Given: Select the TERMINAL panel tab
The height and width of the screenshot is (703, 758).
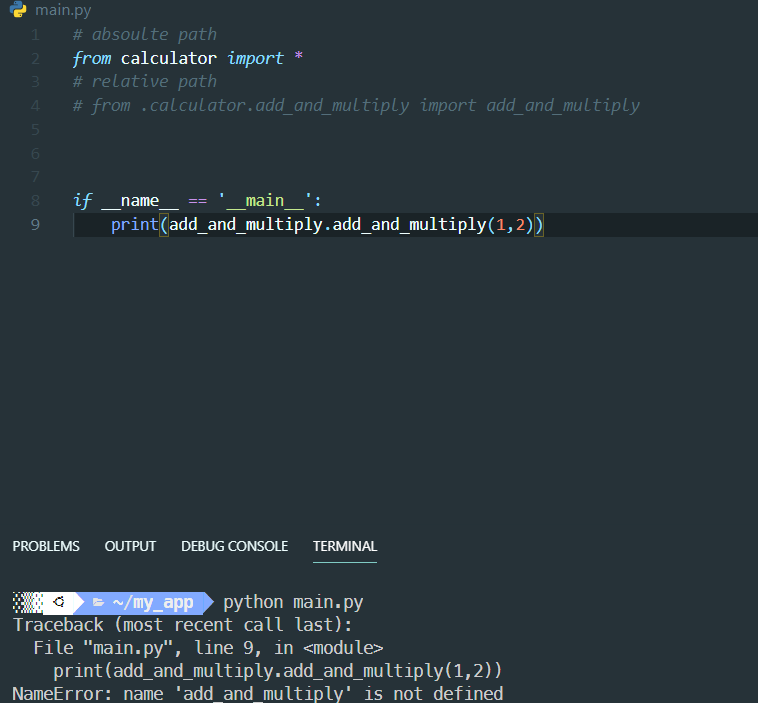Looking at the screenshot, I should coord(345,546).
